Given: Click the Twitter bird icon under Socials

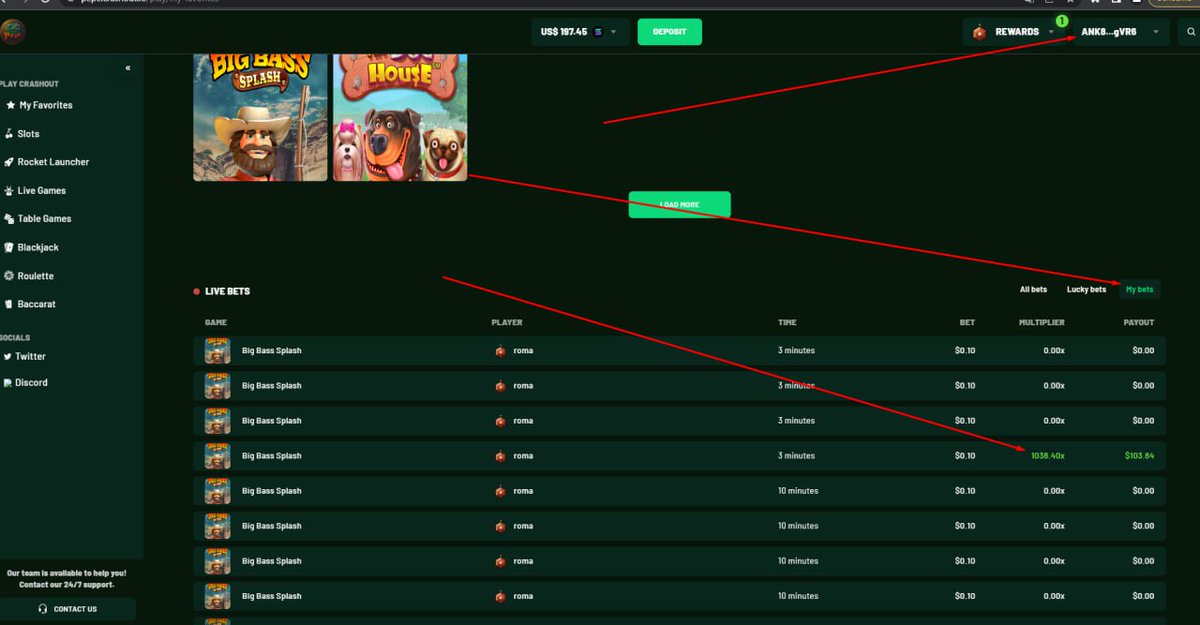Looking at the screenshot, I should pos(8,356).
